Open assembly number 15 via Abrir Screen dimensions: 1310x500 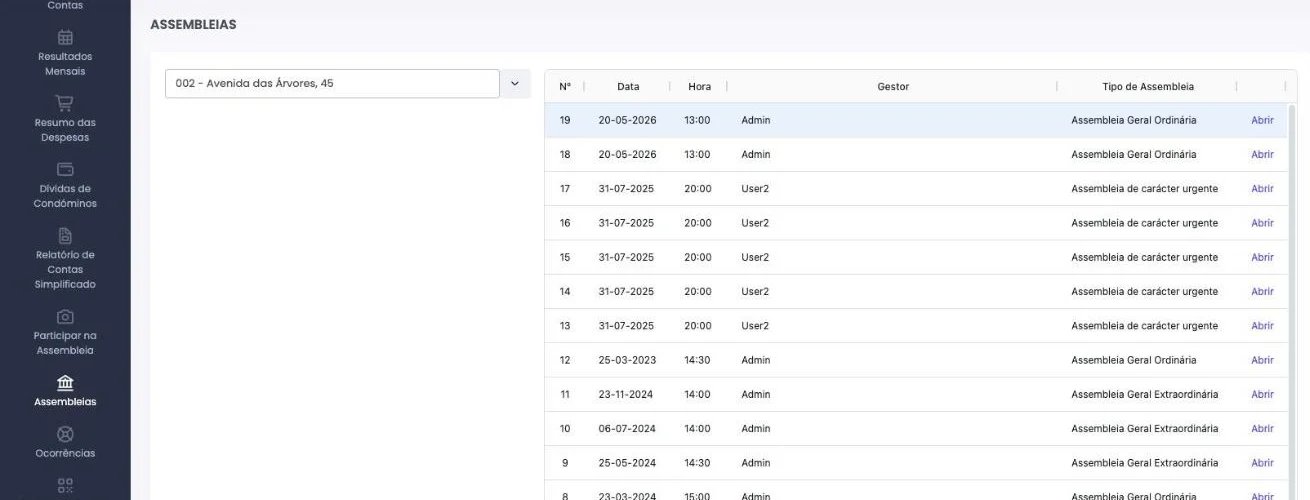point(1262,257)
